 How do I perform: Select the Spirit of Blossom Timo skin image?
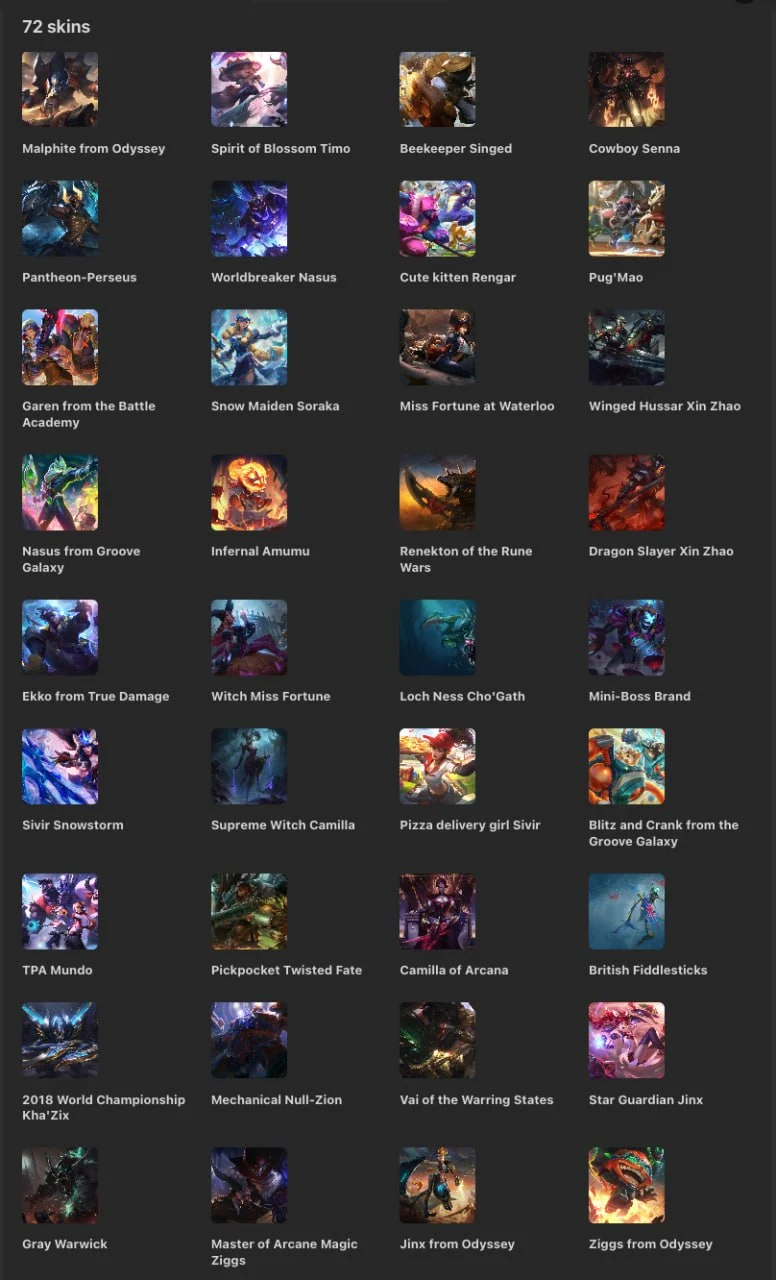click(249, 90)
